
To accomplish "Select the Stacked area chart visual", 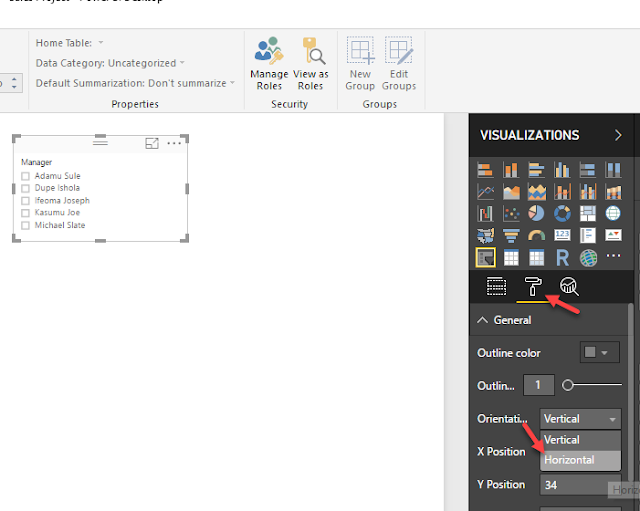I will tap(536, 191).
